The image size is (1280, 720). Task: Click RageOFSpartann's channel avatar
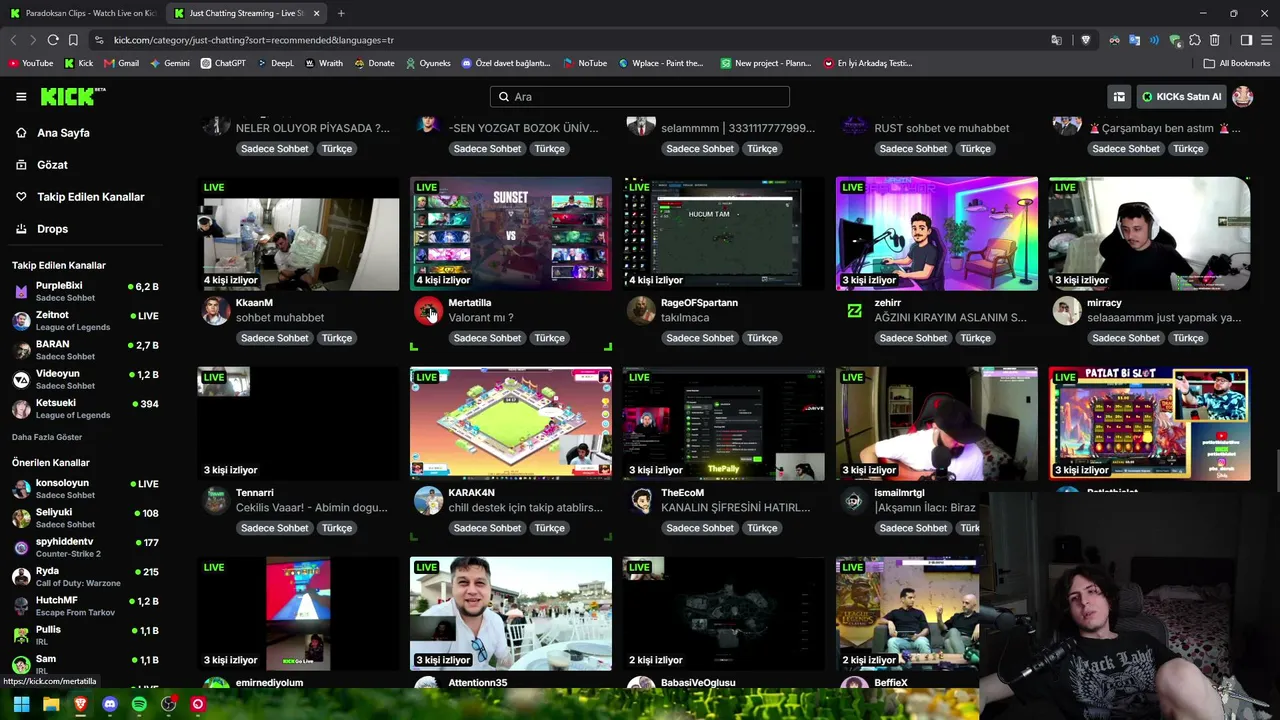click(641, 310)
